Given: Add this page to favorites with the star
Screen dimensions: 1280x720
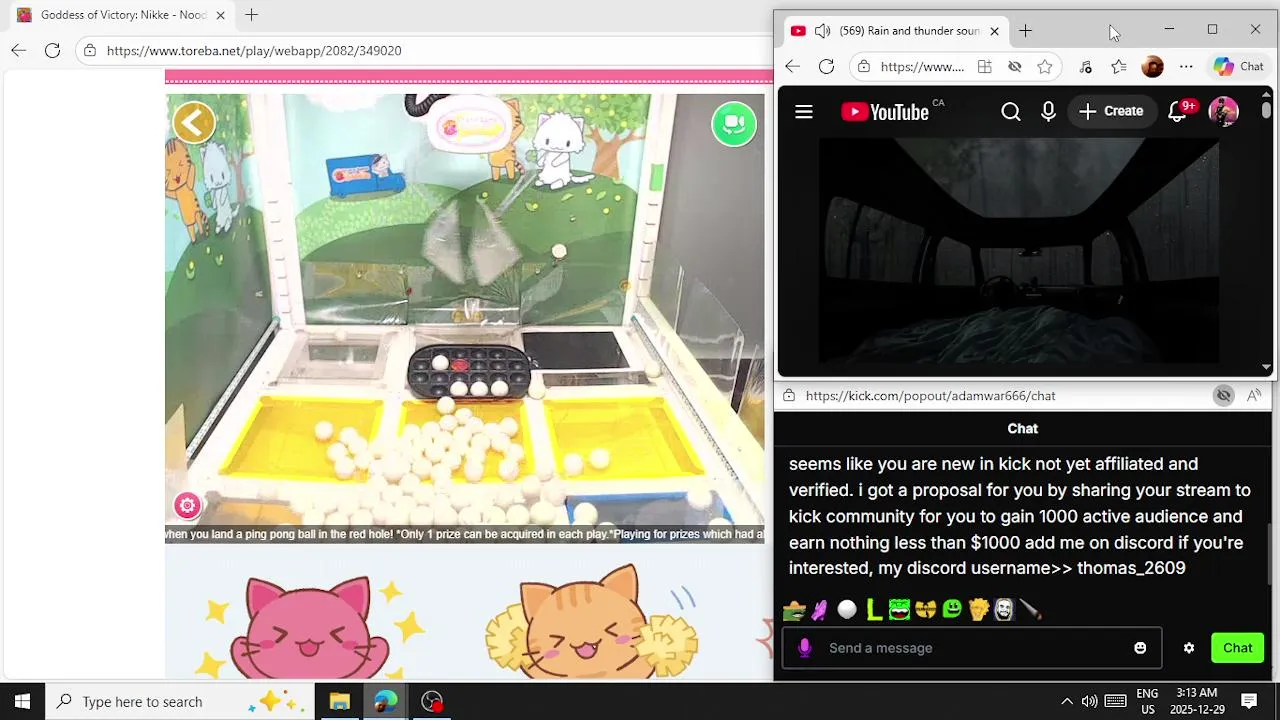Looking at the screenshot, I should [x=1045, y=67].
